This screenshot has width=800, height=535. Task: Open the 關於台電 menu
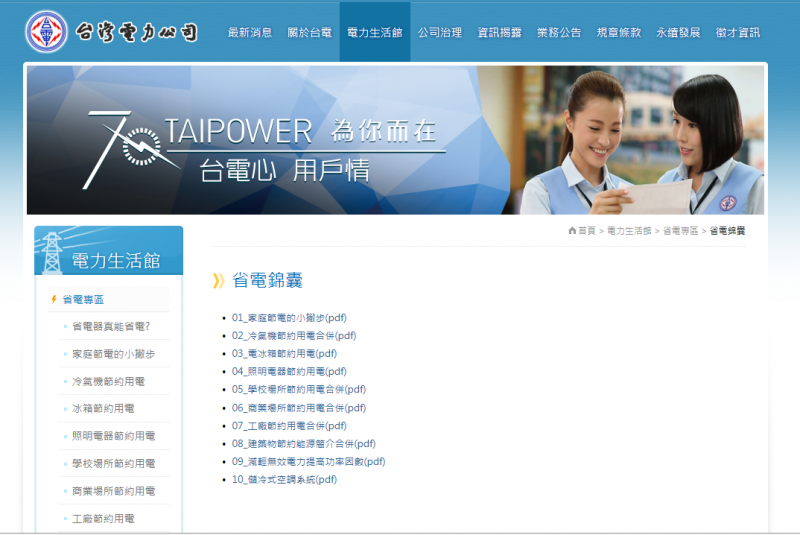tap(309, 33)
